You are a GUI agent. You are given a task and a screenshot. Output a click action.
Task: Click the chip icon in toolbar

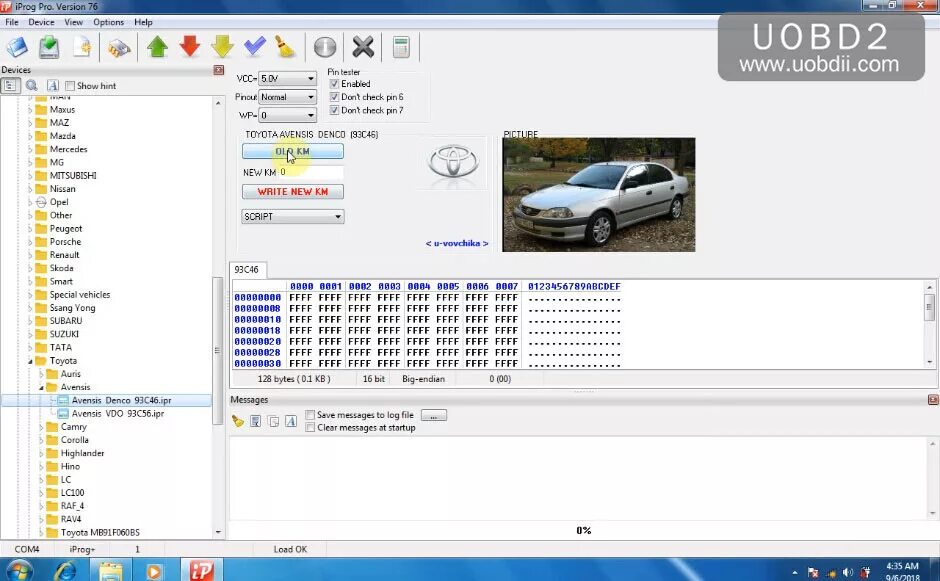(119, 47)
